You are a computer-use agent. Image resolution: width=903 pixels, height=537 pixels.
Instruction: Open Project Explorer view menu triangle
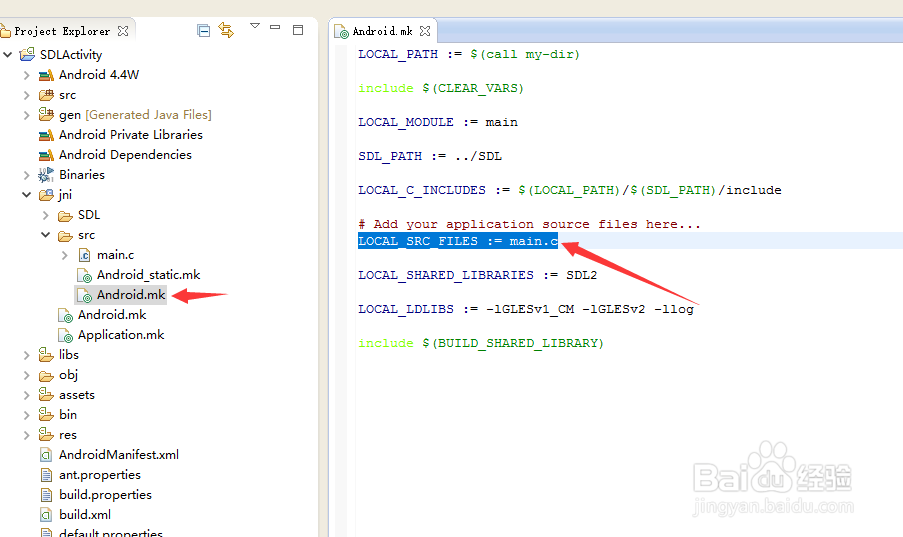click(x=255, y=26)
